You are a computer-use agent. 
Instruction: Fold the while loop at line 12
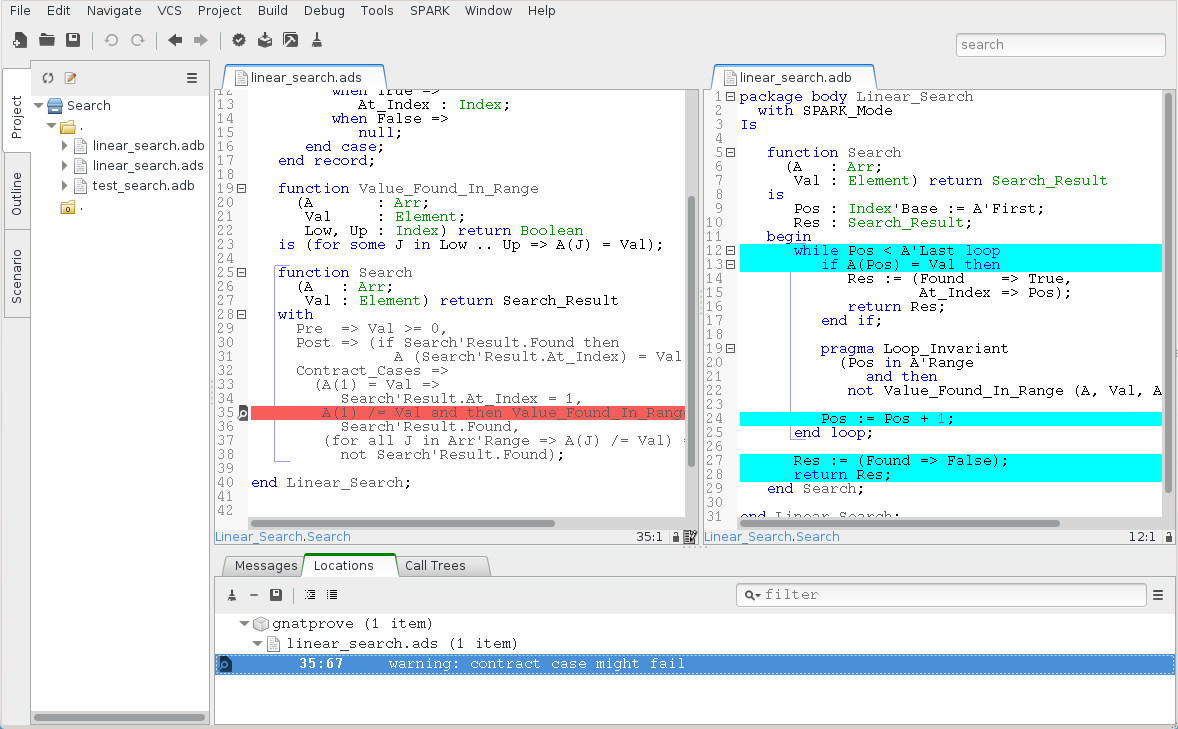pos(730,250)
